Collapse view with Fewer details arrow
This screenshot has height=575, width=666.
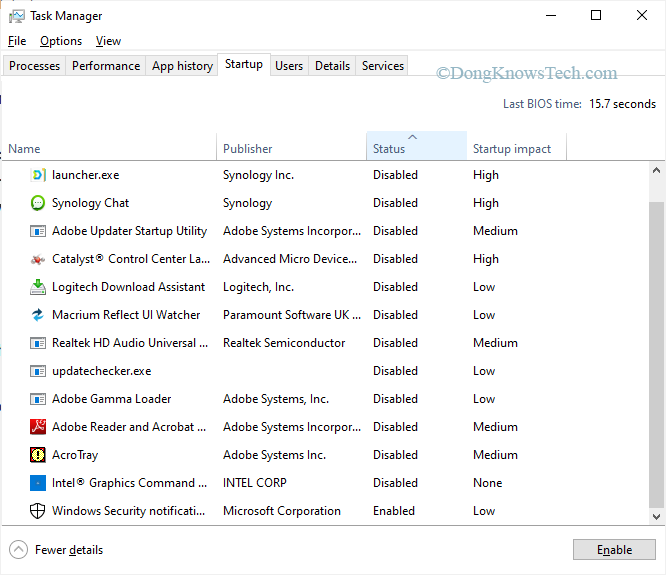(x=18, y=550)
